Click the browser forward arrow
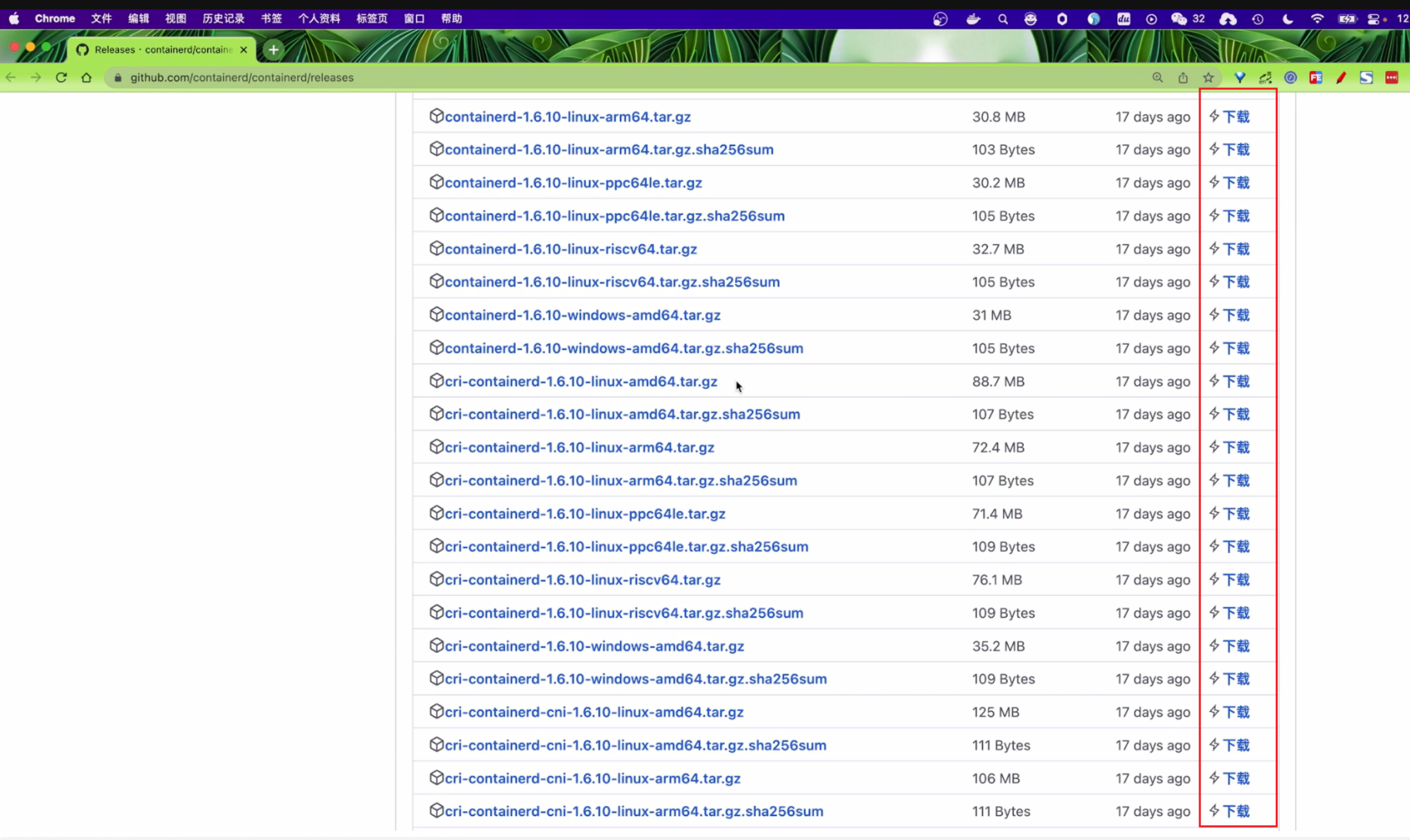The width and height of the screenshot is (1410, 840). 36,77
